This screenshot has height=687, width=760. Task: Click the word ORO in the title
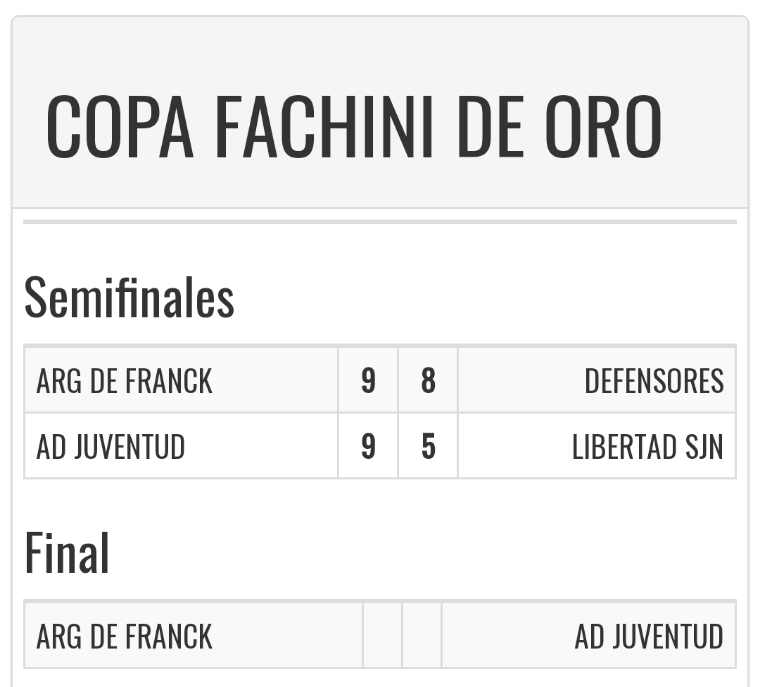(603, 127)
